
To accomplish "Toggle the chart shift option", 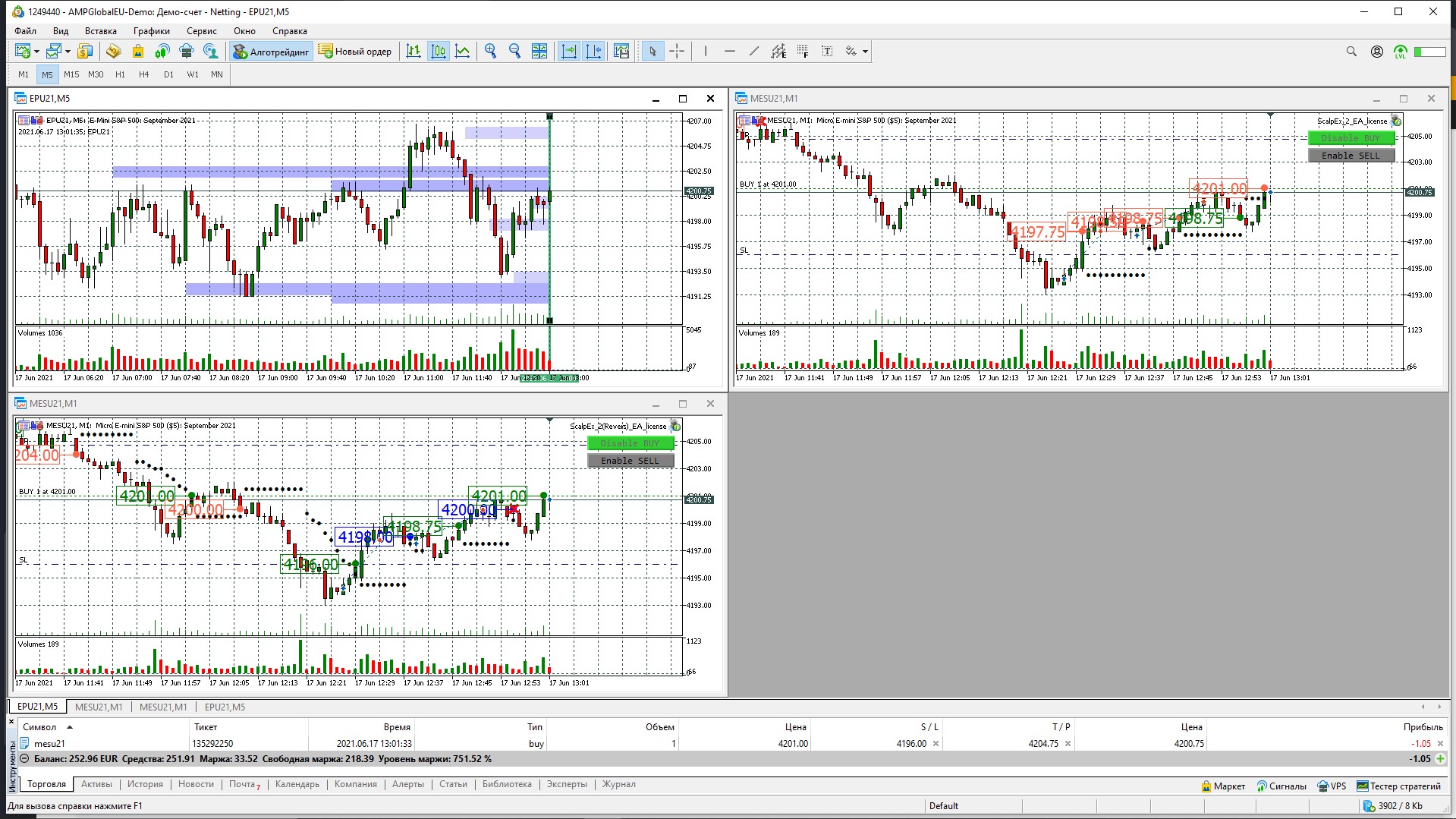I will (x=593, y=52).
